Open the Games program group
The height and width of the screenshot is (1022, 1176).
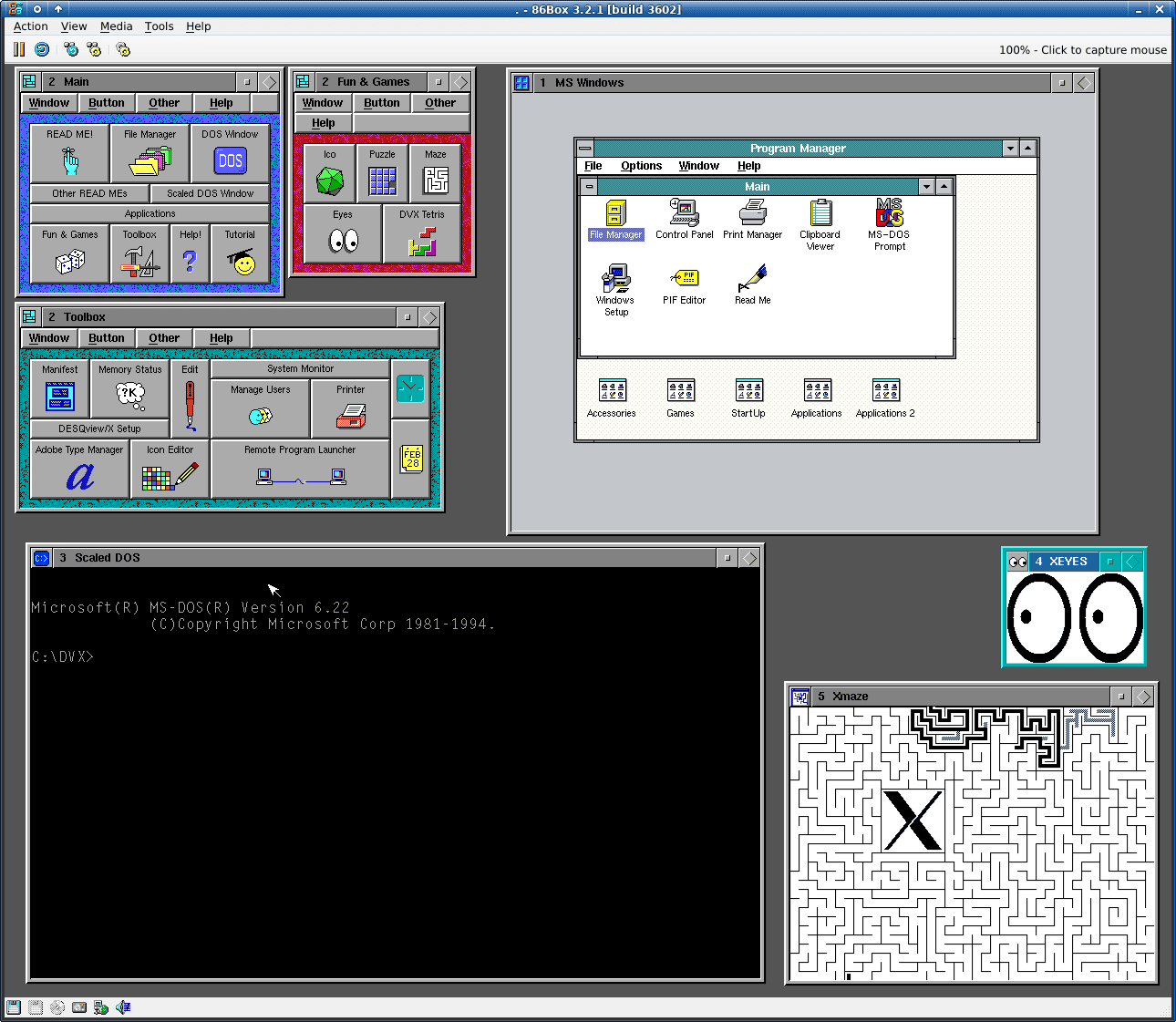(680, 397)
